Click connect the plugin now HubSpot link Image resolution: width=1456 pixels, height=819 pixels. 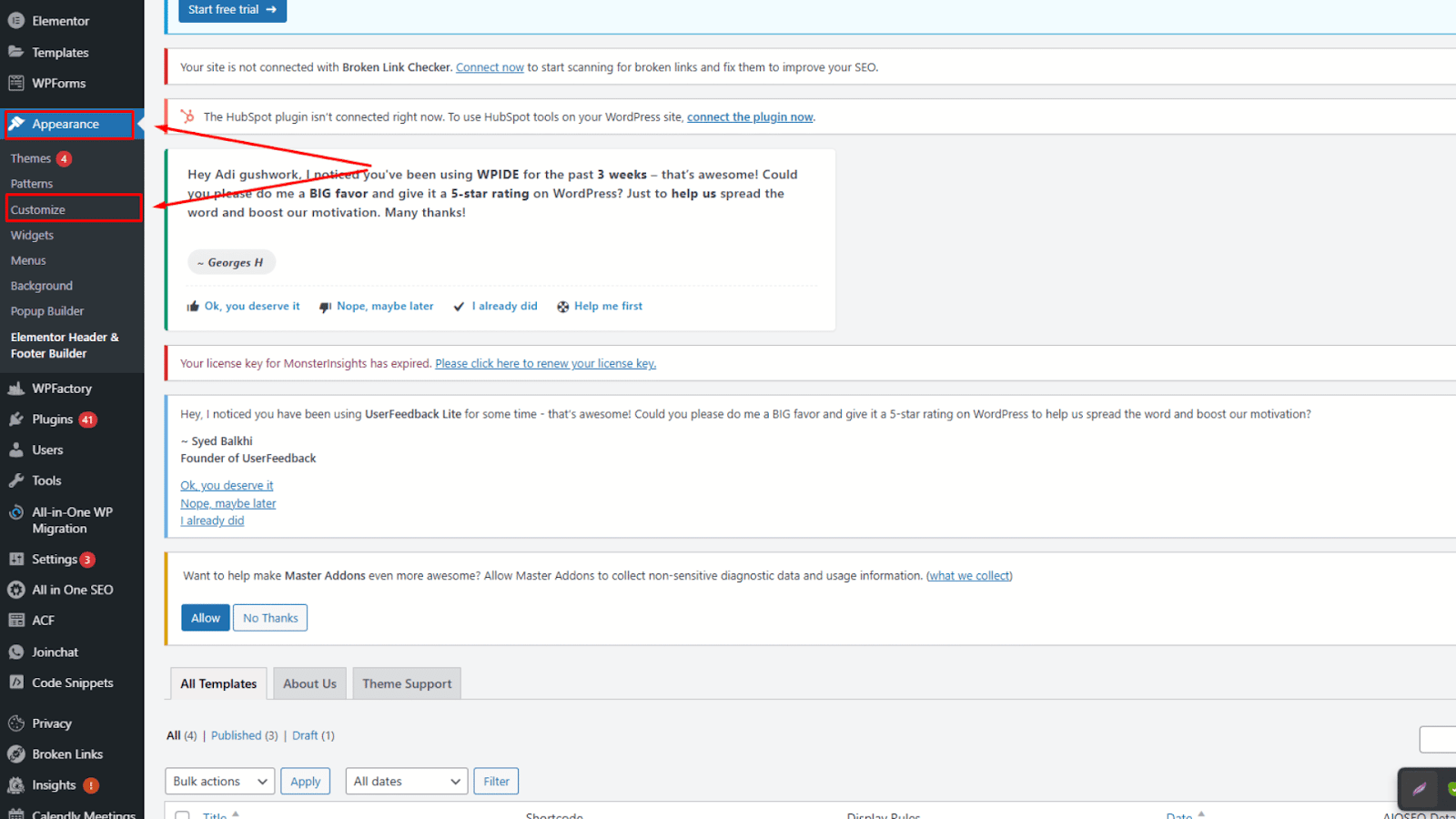(x=750, y=116)
